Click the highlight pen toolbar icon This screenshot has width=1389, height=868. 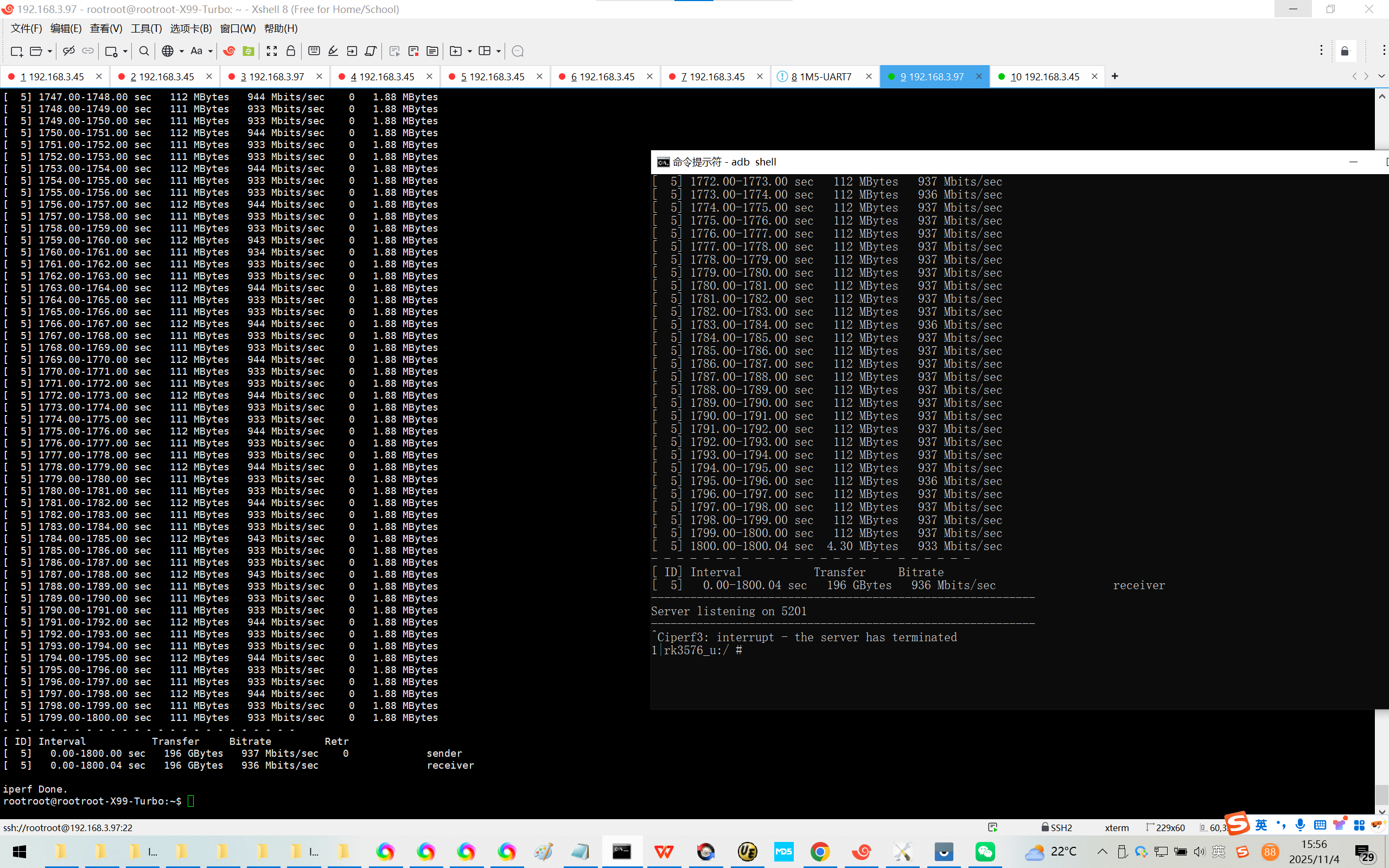pyautogui.click(x=333, y=51)
